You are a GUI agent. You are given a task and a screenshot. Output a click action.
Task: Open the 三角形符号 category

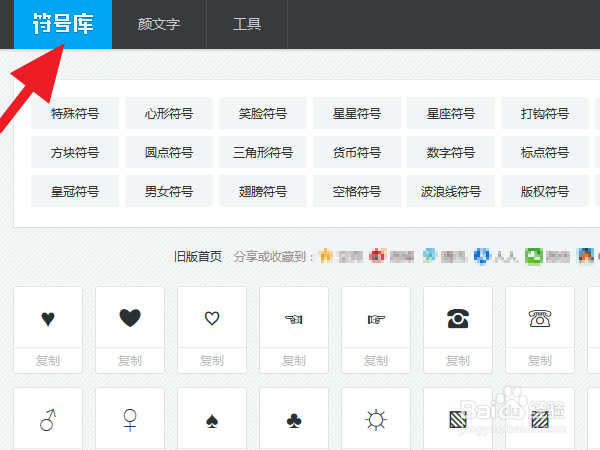(x=263, y=152)
